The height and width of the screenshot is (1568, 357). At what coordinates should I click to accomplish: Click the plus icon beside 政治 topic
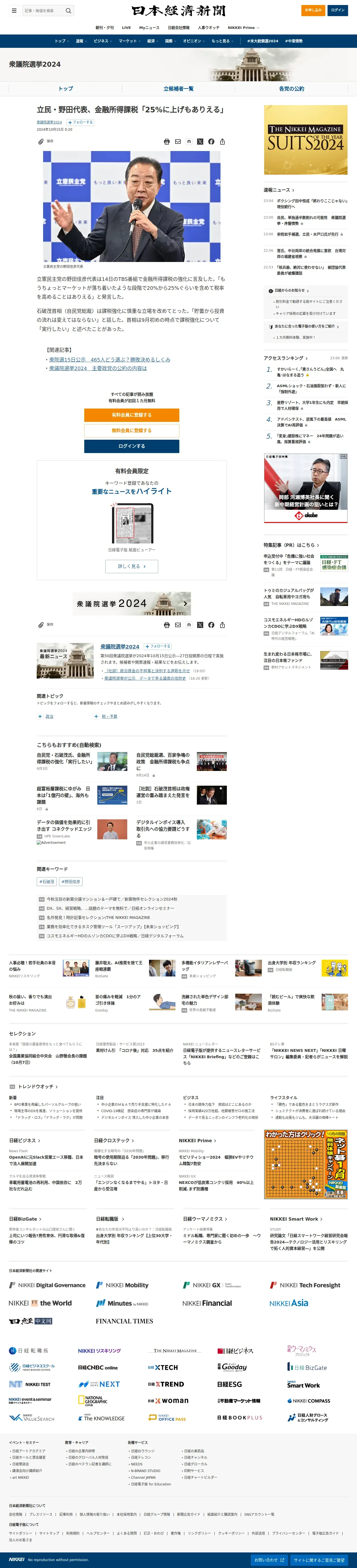point(39,716)
